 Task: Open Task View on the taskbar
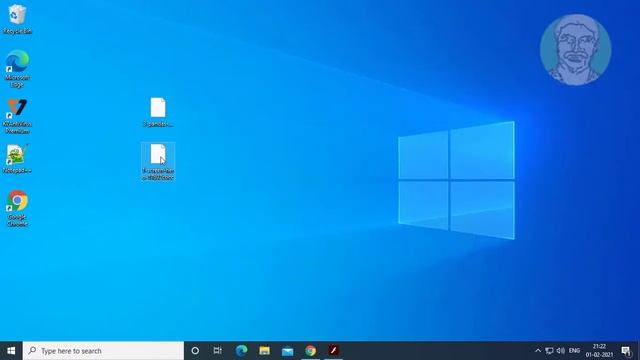tap(218, 351)
